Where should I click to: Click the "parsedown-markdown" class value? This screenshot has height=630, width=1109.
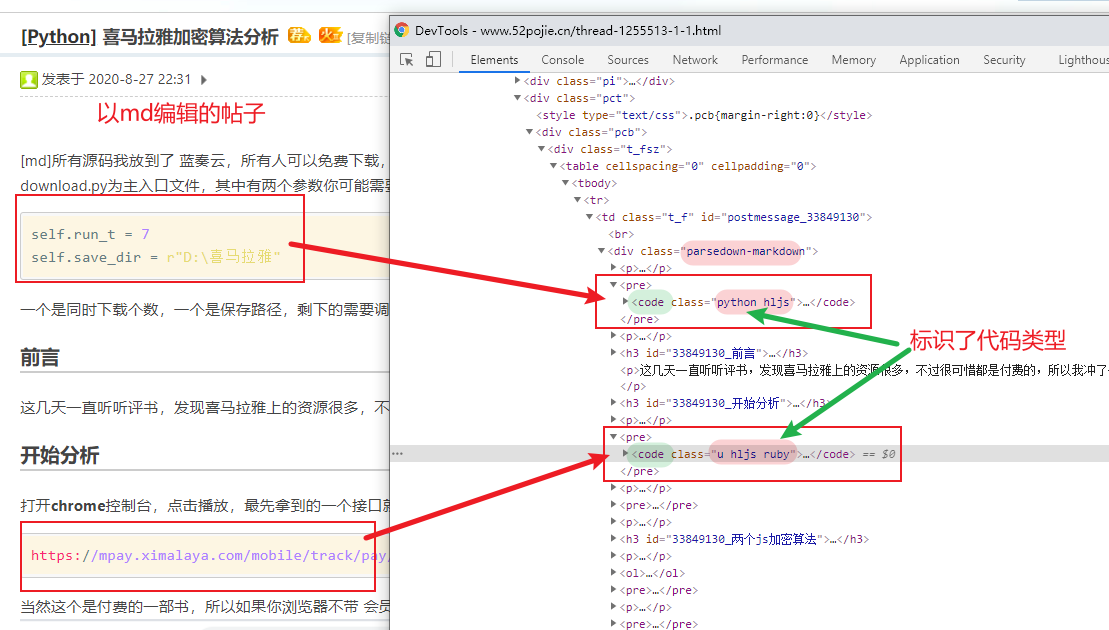click(745, 251)
